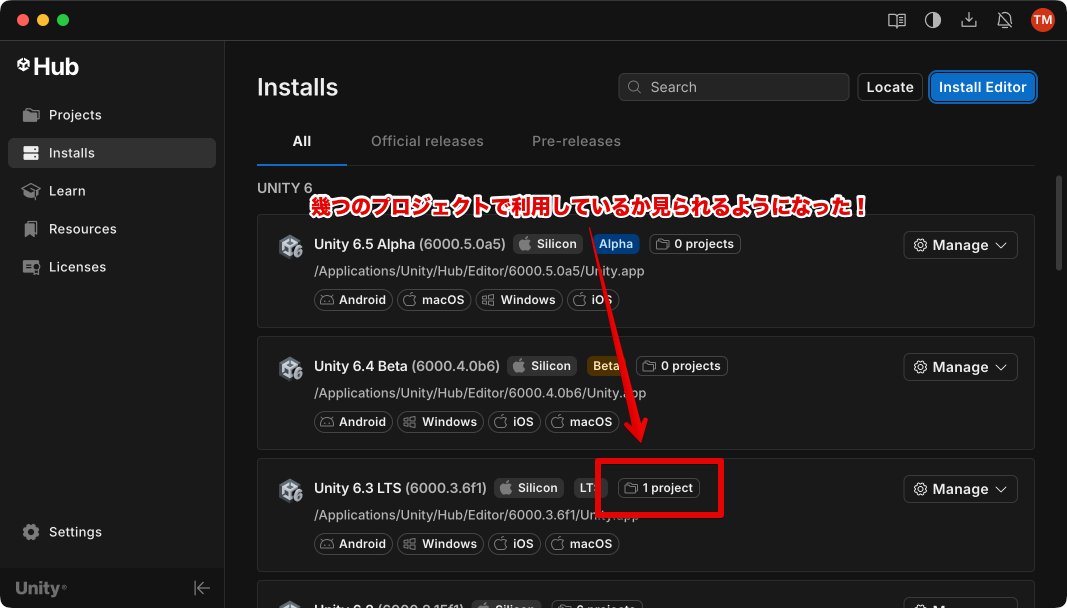Switch to the Official releases tab
The width and height of the screenshot is (1067, 608).
(427, 141)
